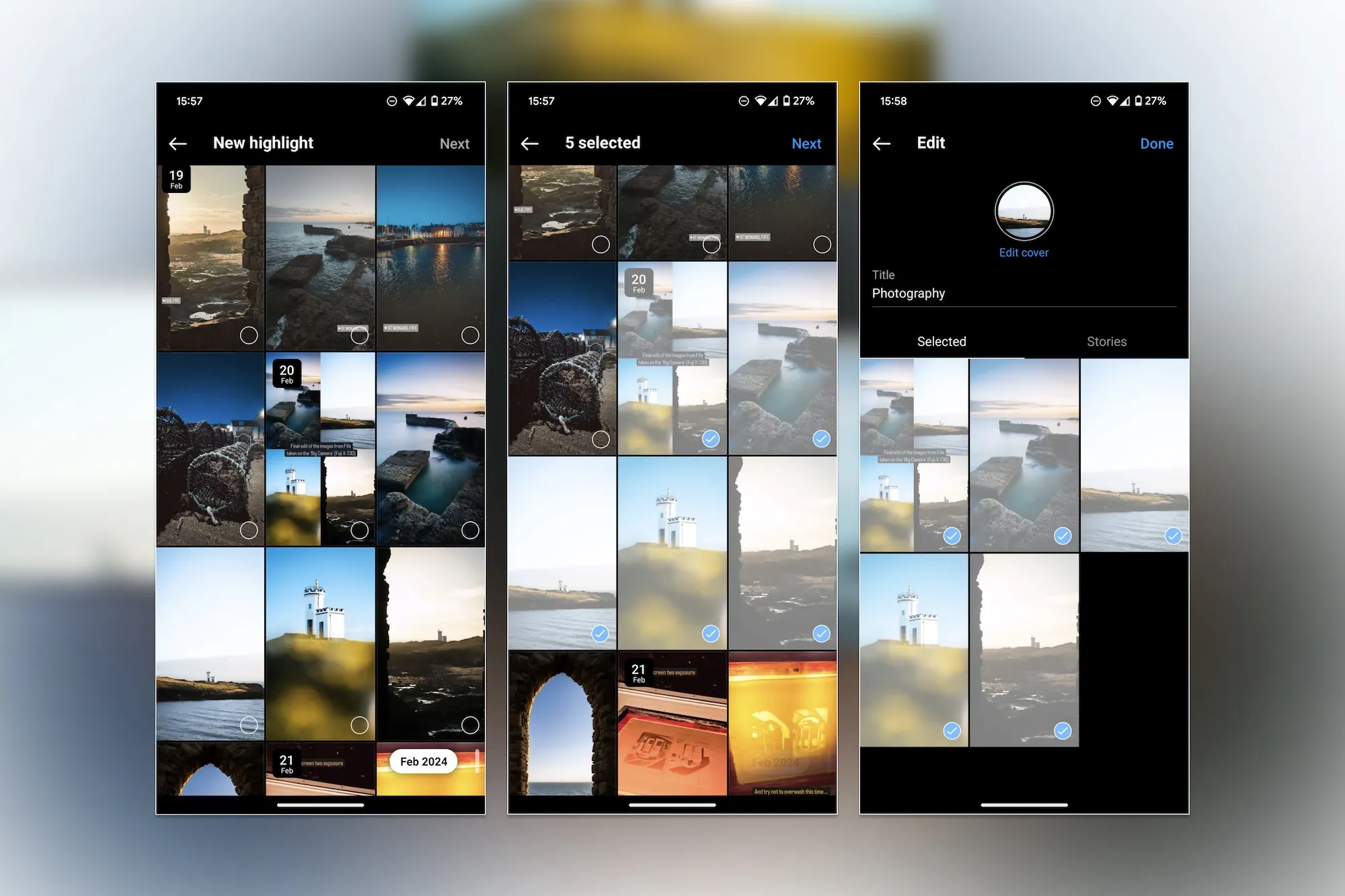The height and width of the screenshot is (896, 1345).
Task: Tap back arrow on Edit screen
Action: point(882,144)
